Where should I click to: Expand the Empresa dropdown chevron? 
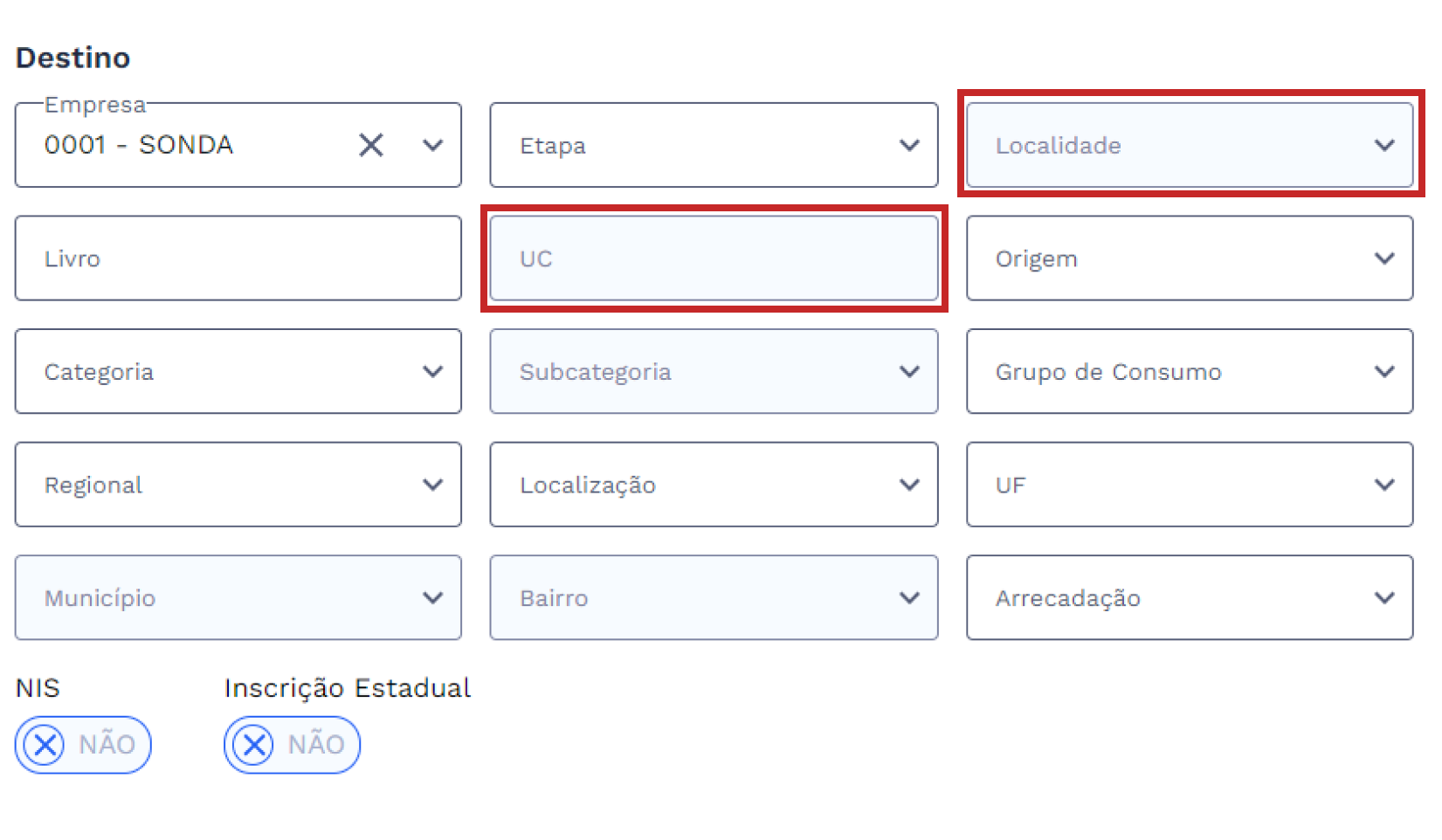pos(433,145)
